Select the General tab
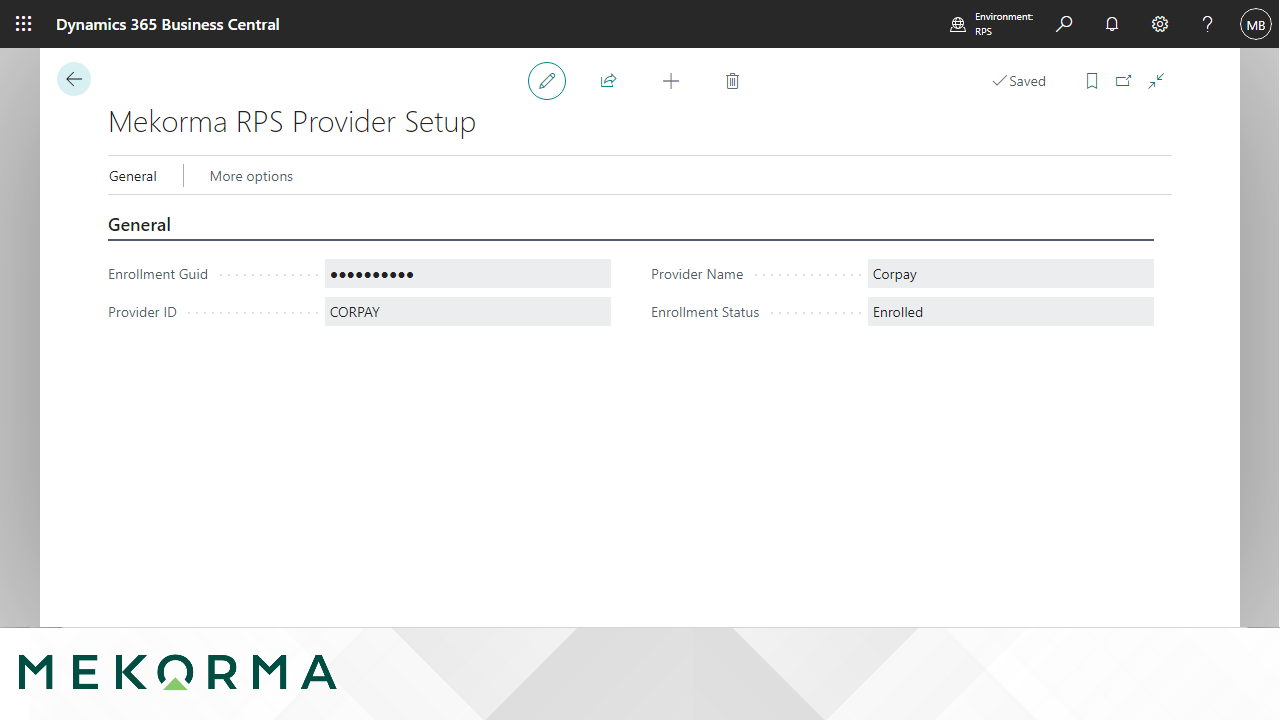 tap(133, 176)
